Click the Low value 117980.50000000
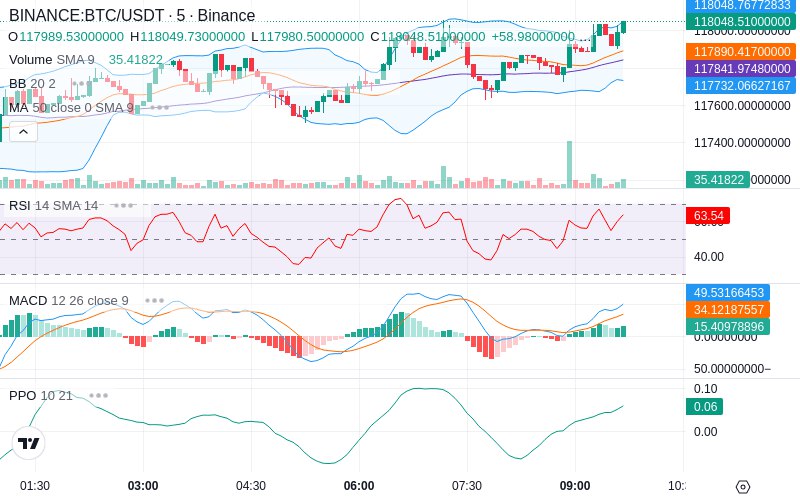 [312, 37]
